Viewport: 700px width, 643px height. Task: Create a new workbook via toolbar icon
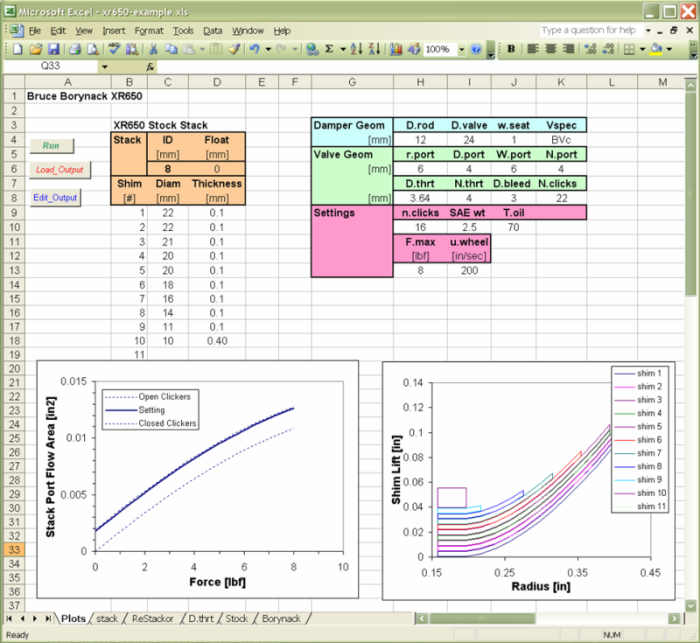click(17, 49)
